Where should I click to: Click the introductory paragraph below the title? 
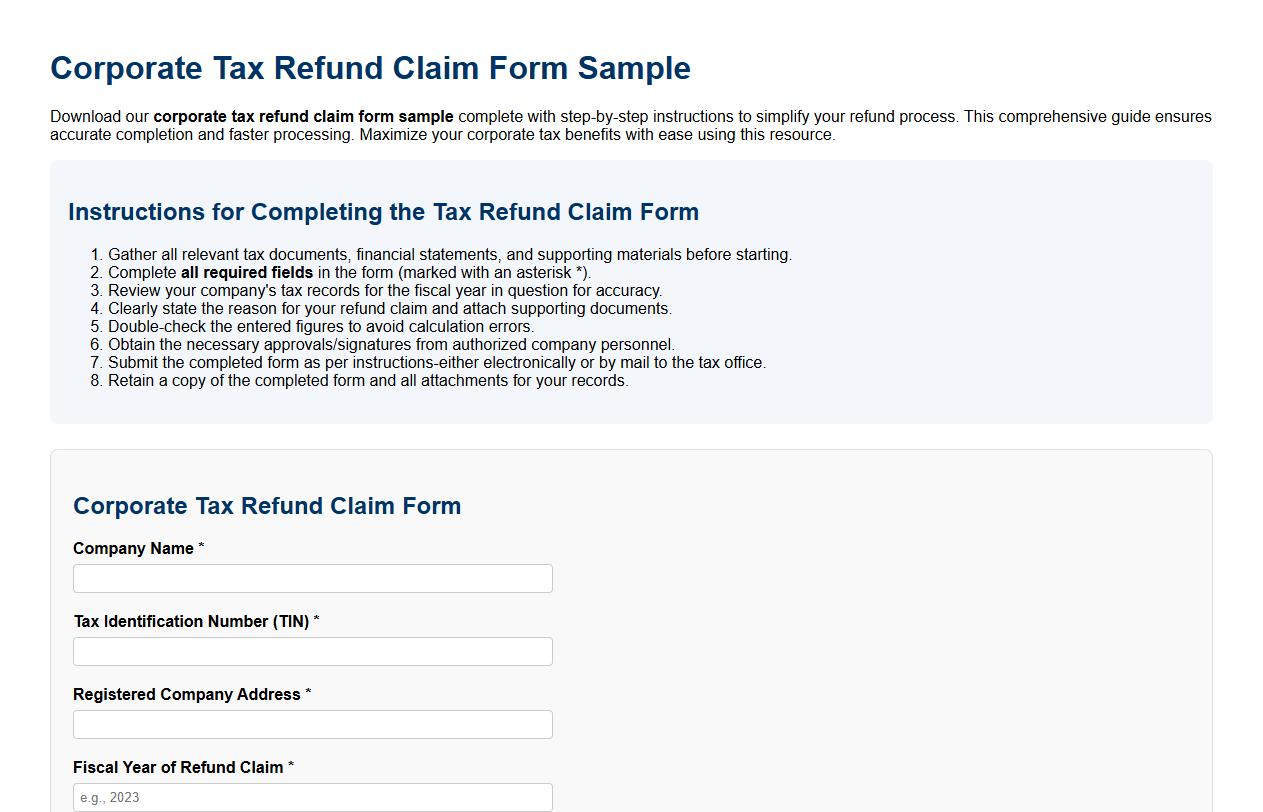tap(630, 125)
